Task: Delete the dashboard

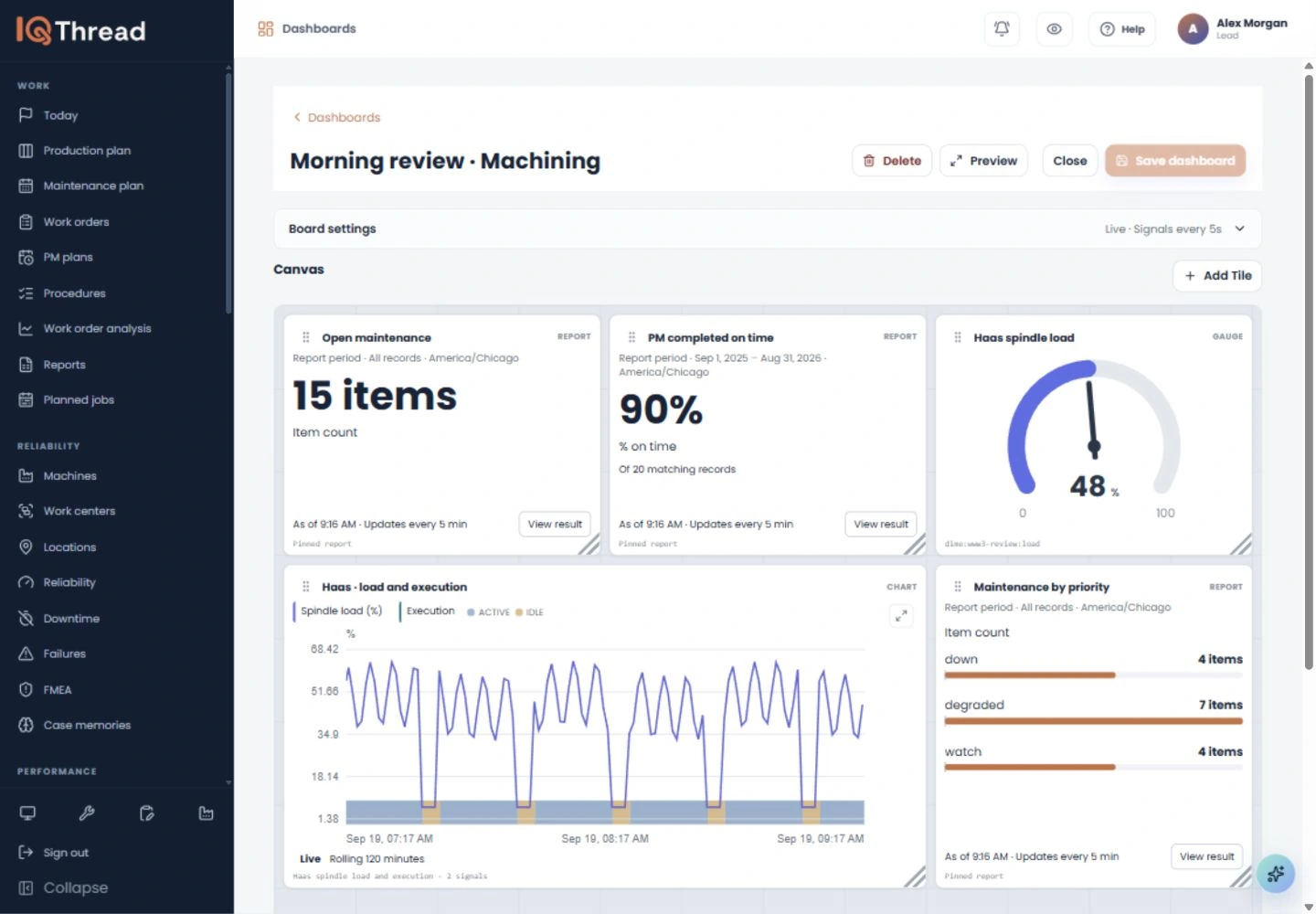Action: coord(892,161)
